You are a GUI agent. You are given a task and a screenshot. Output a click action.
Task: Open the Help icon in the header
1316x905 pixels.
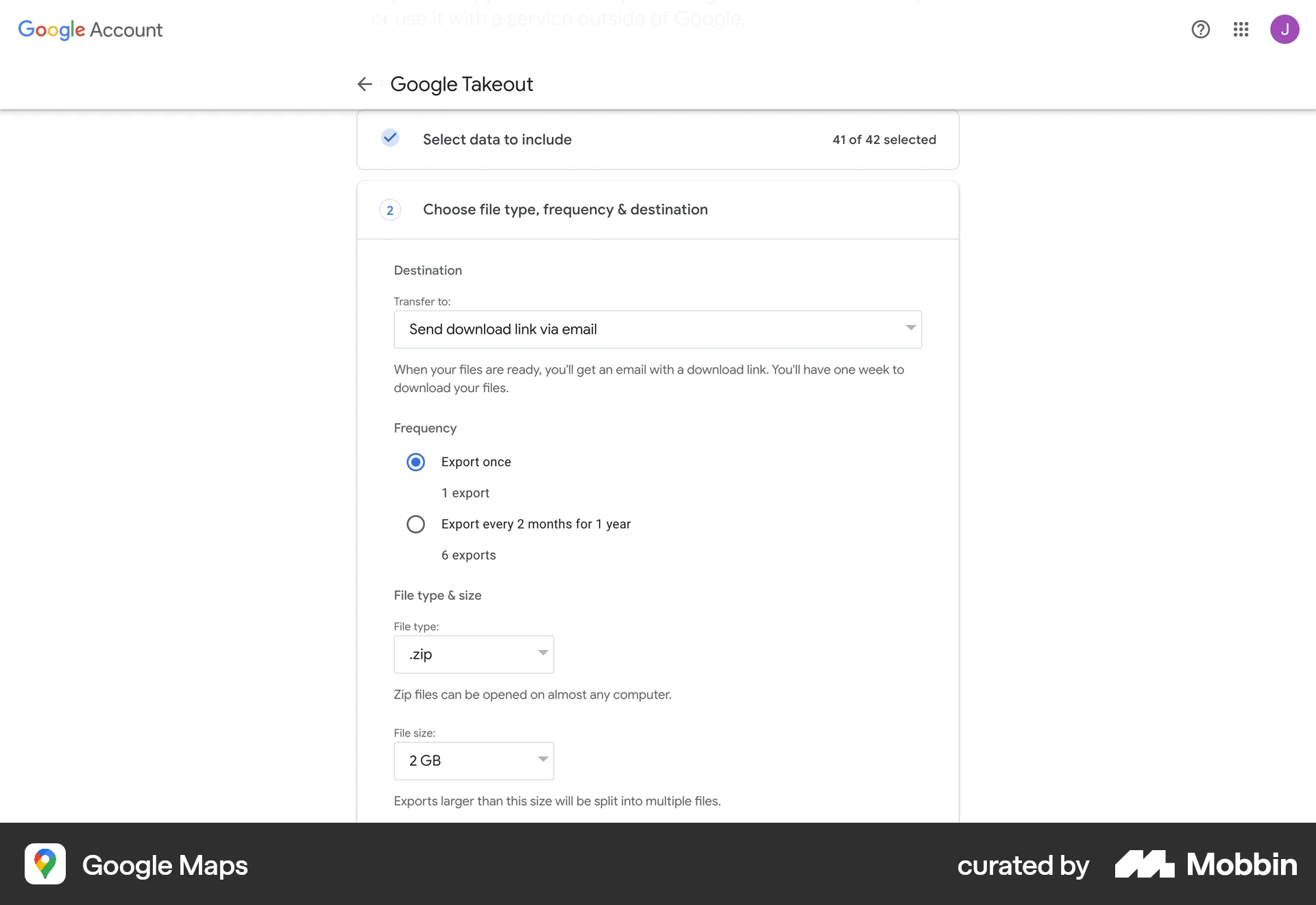pyautogui.click(x=1200, y=29)
